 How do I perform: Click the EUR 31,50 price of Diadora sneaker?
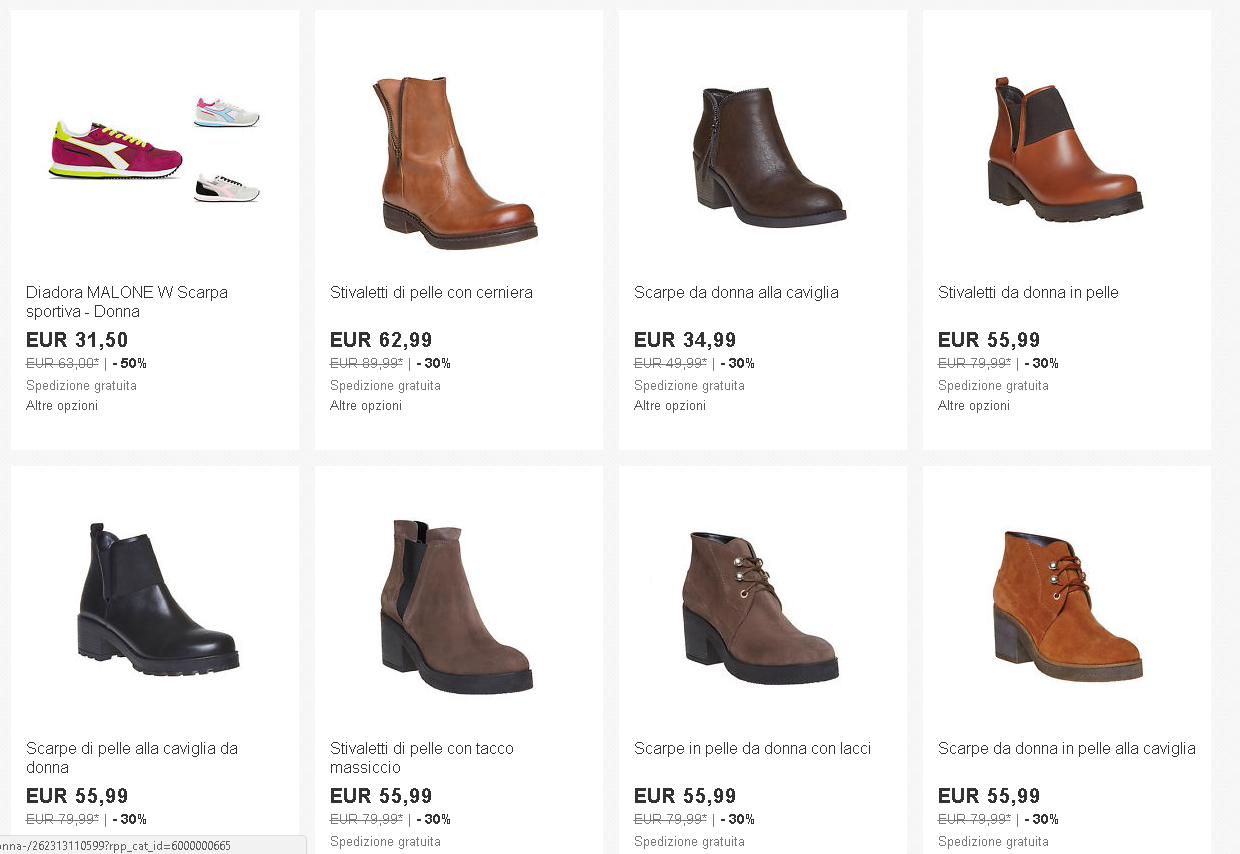pos(77,340)
